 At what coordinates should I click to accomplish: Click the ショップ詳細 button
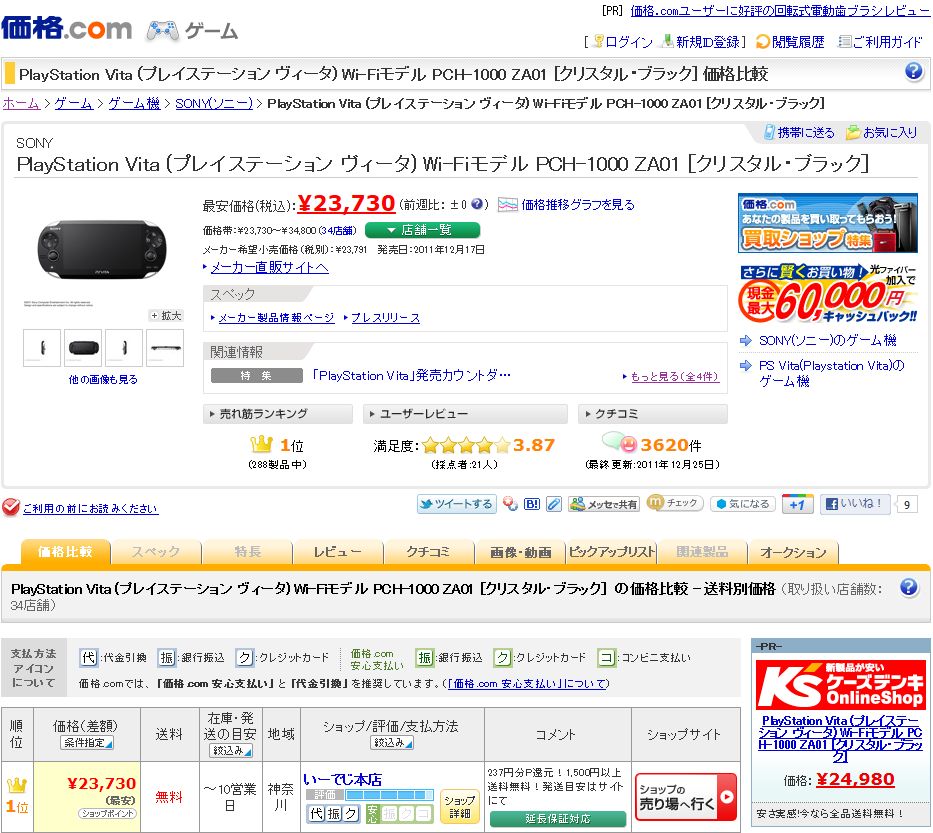pyautogui.click(x=459, y=806)
